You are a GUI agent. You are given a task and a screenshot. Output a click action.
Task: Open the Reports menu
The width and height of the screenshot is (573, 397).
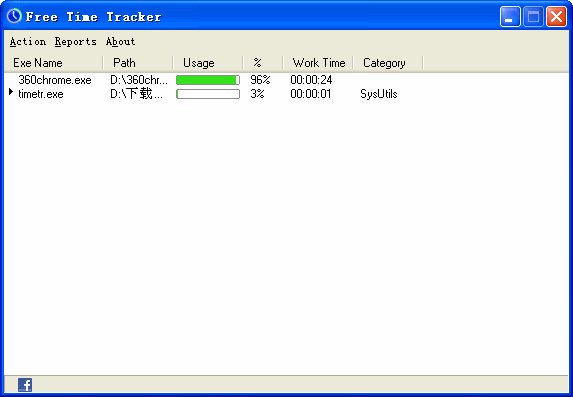[x=76, y=42]
